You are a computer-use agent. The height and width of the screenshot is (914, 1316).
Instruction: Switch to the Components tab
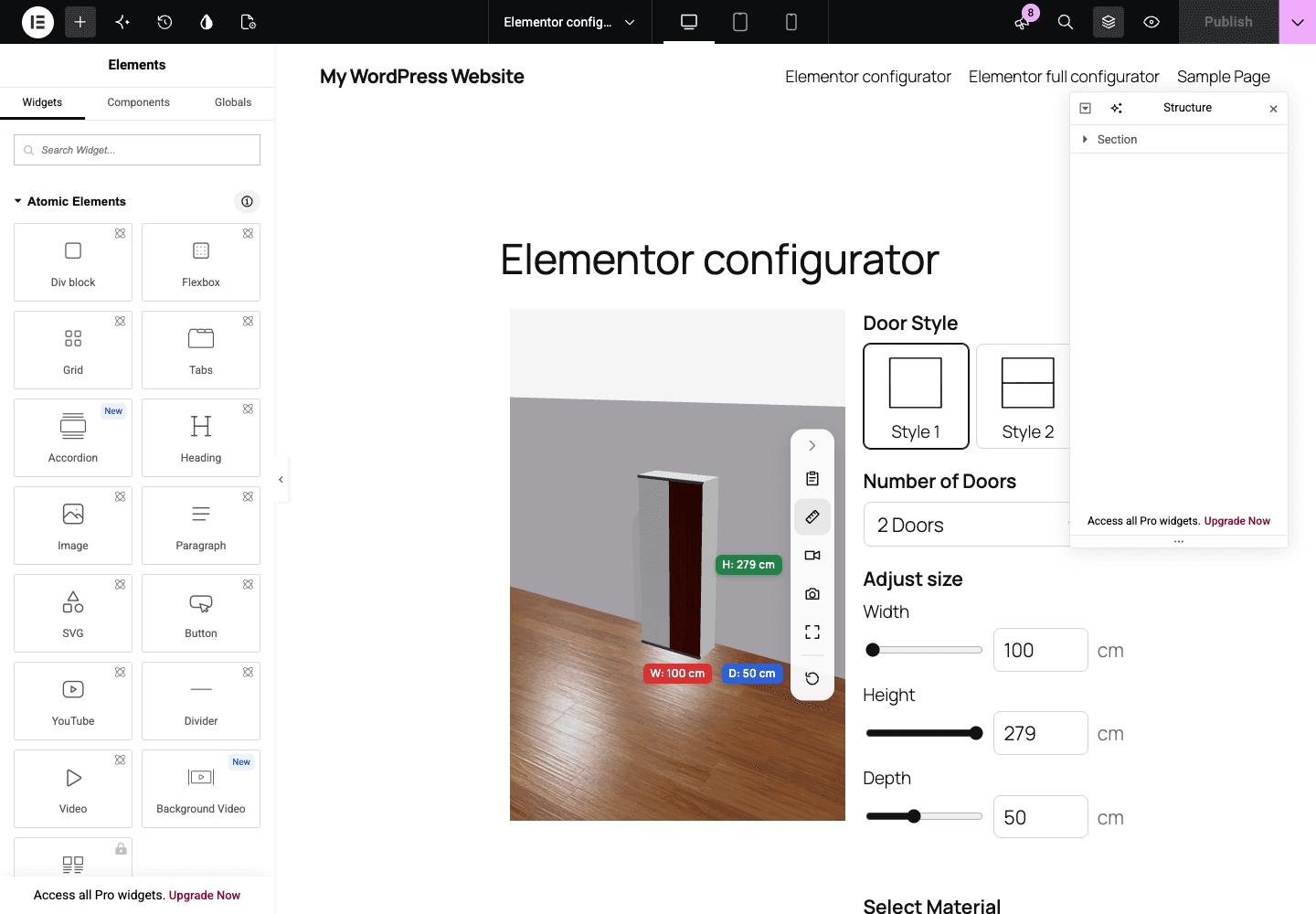(138, 102)
